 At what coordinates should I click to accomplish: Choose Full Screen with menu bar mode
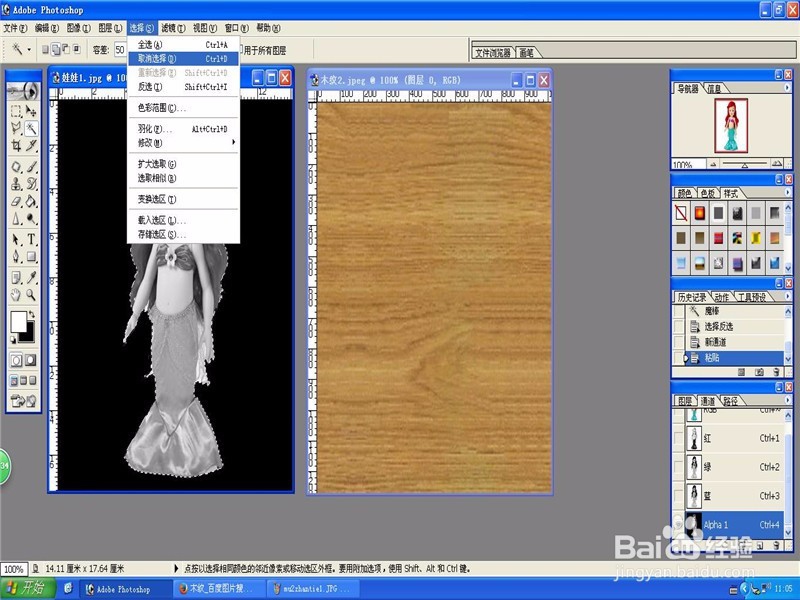(x=23, y=381)
